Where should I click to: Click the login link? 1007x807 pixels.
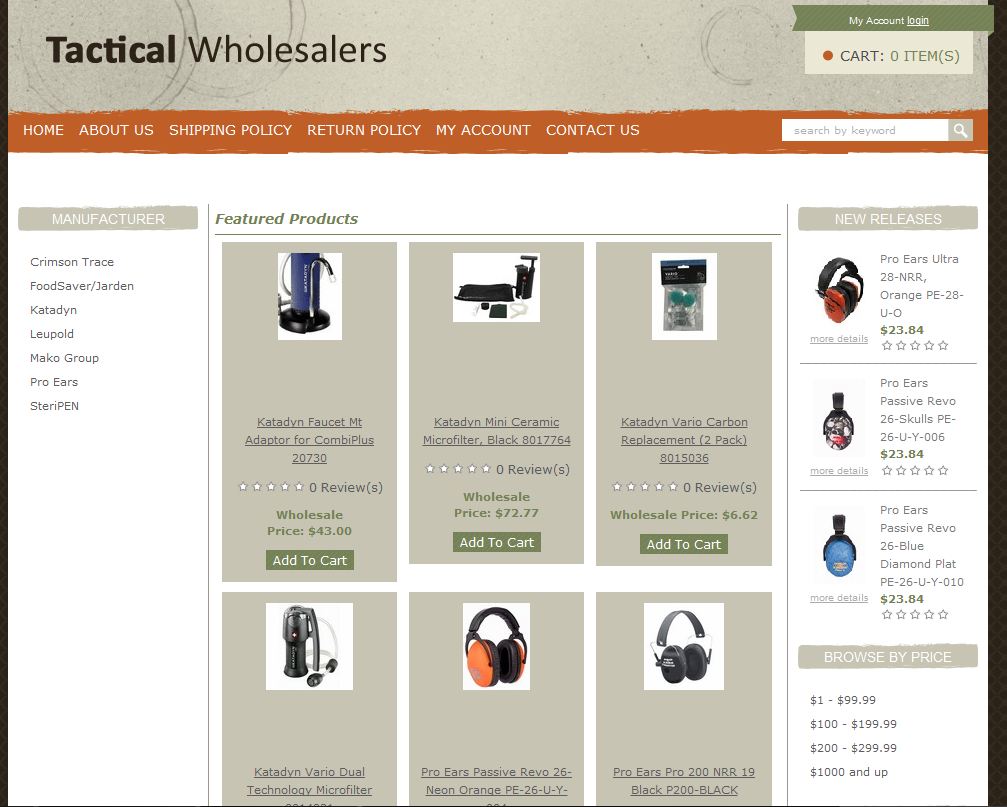point(918,21)
